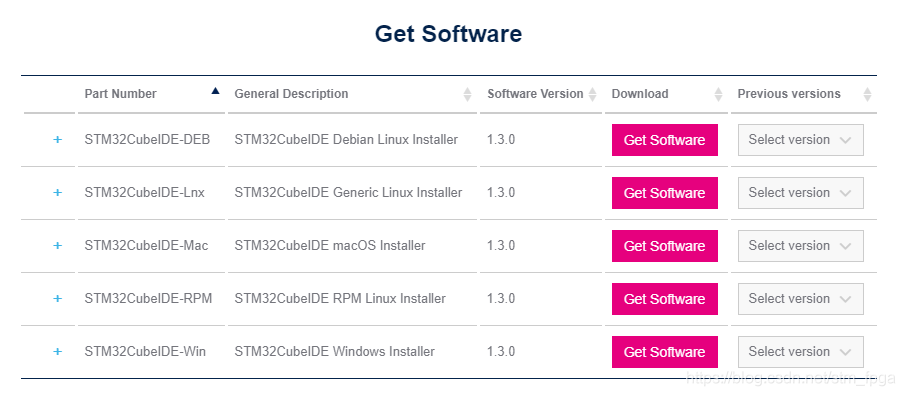Open Select version dropdown for STM32CubeIDE-Mac
Viewport: 905px width, 396px height.
pyautogui.click(x=801, y=246)
